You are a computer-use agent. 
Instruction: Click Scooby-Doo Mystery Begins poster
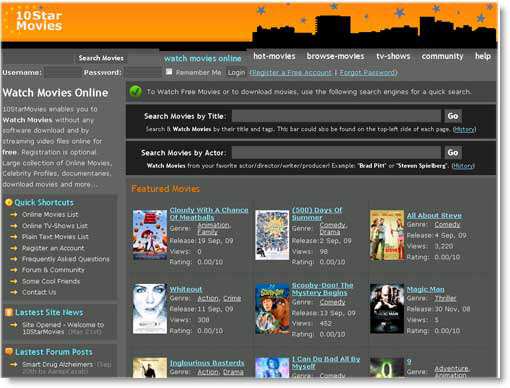tap(272, 309)
